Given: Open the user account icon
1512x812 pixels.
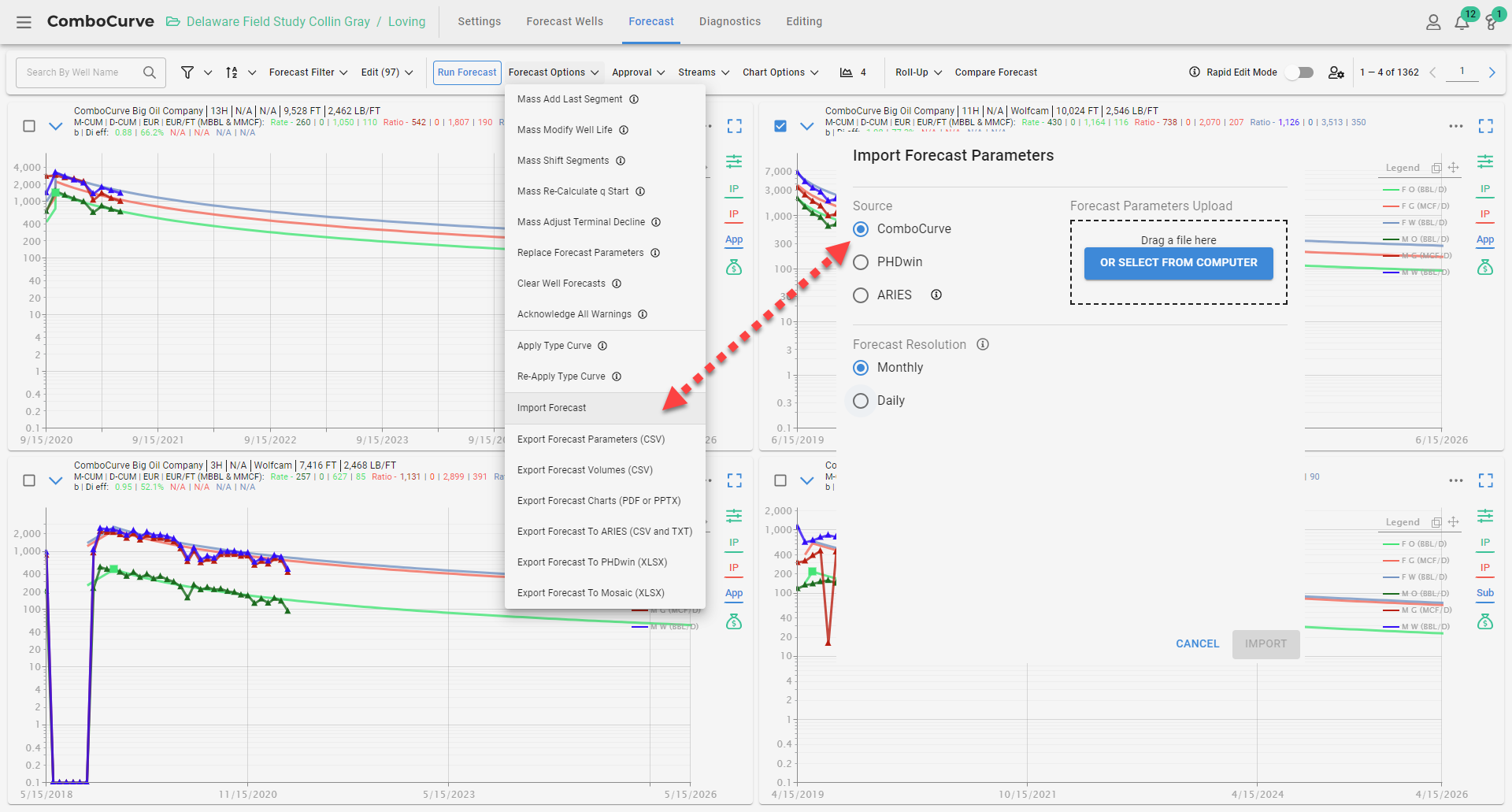Looking at the screenshot, I should [1433, 22].
